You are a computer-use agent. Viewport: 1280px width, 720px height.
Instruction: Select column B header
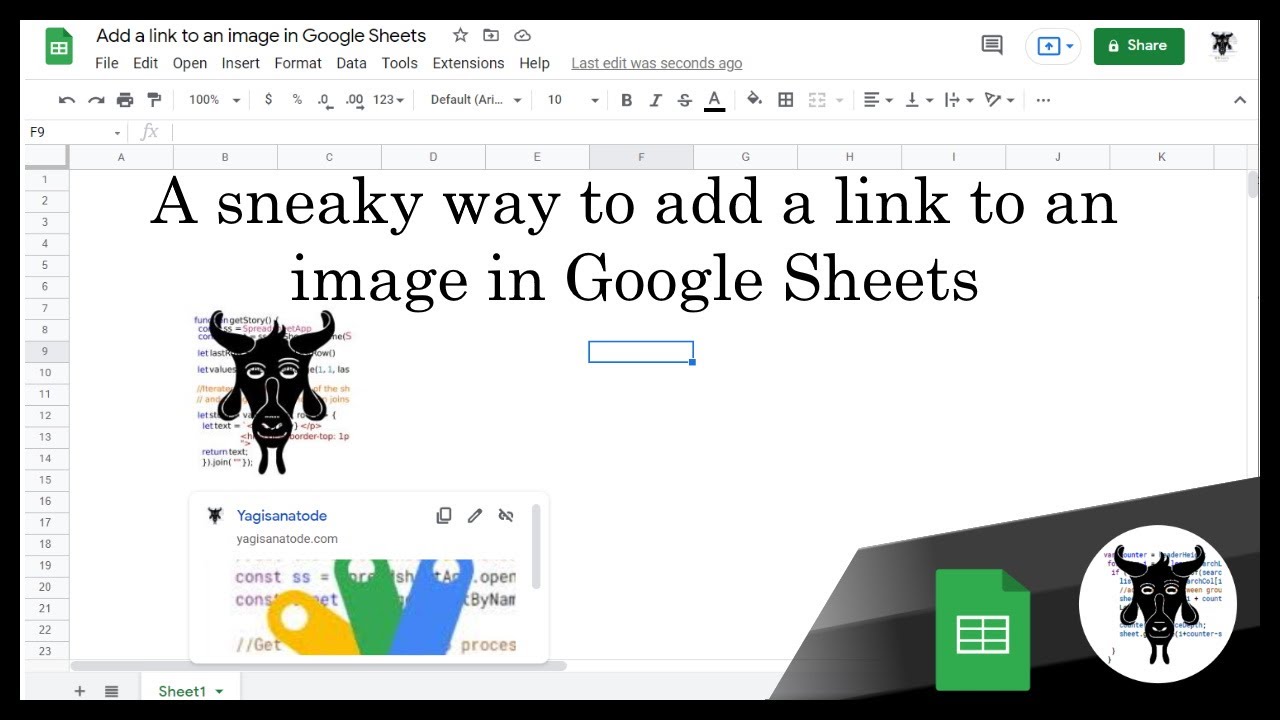225,157
